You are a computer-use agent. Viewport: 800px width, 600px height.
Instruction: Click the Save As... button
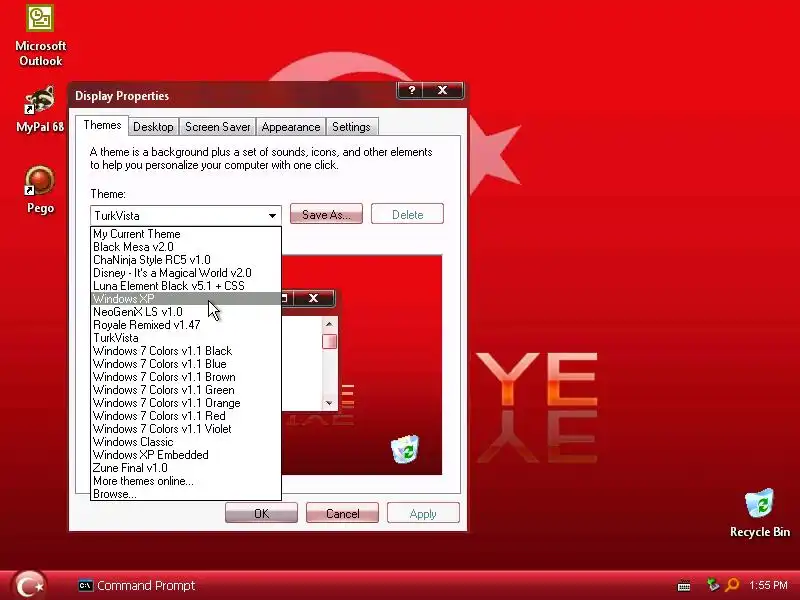326,214
